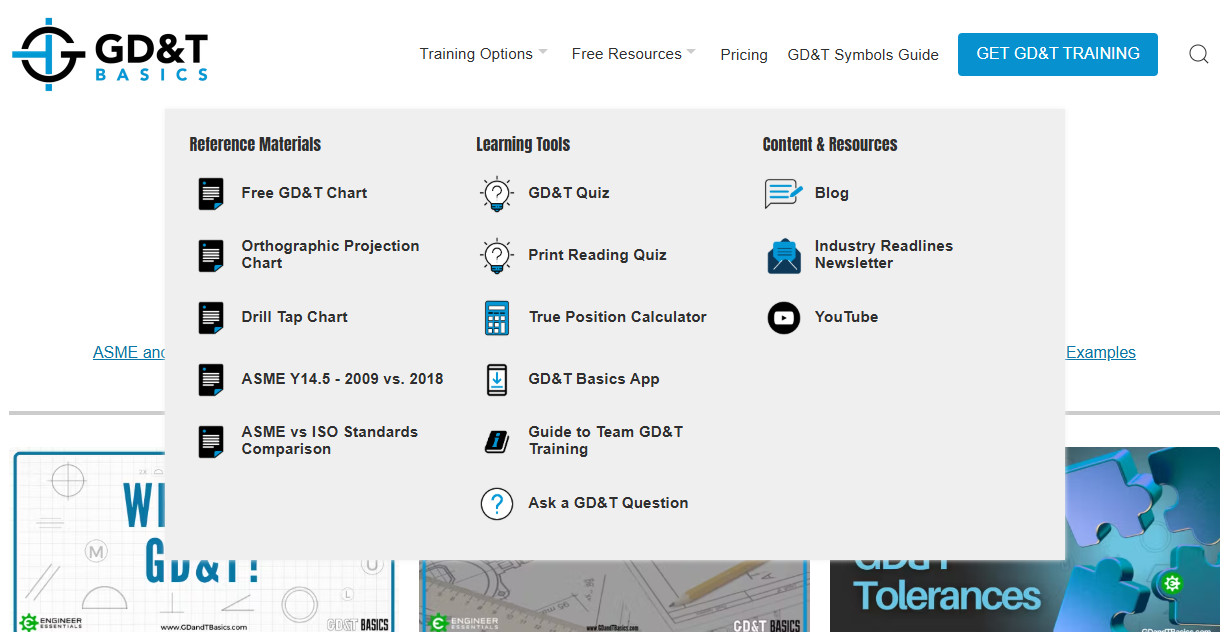Click the document icon beside ASME Y14.5 - 2009 vs. 2018
The width and height of the screenshot is (1229, 632).
tap(211, 379)
